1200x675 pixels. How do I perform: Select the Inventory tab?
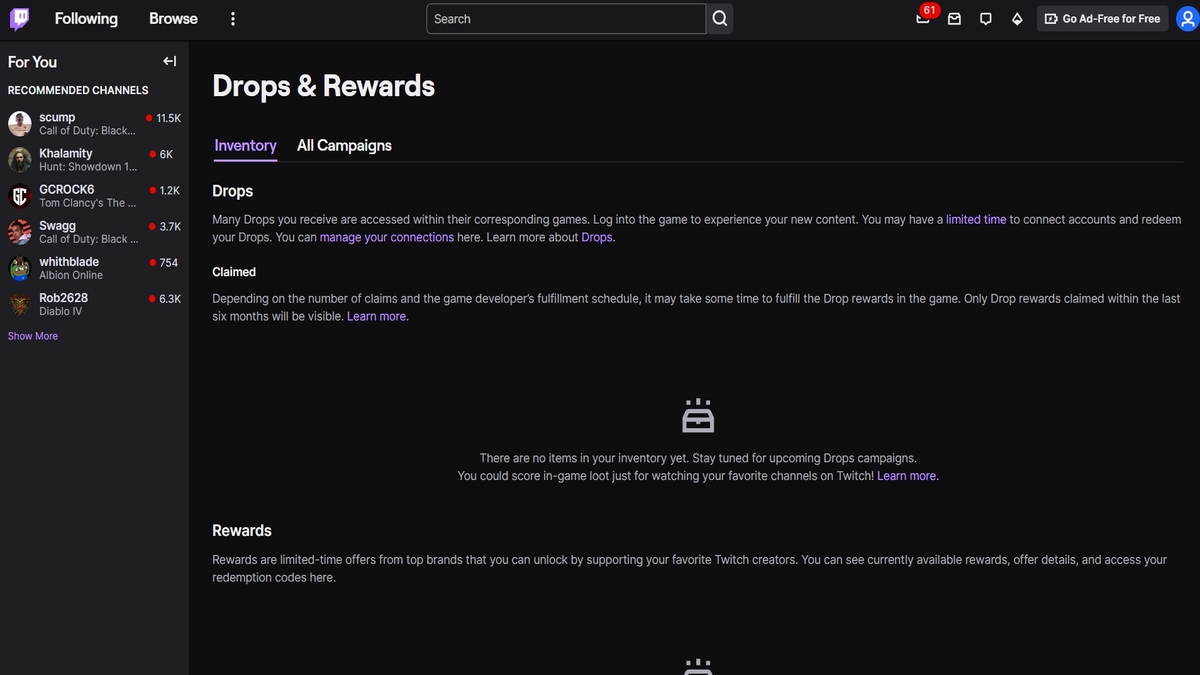click(245, 146)
